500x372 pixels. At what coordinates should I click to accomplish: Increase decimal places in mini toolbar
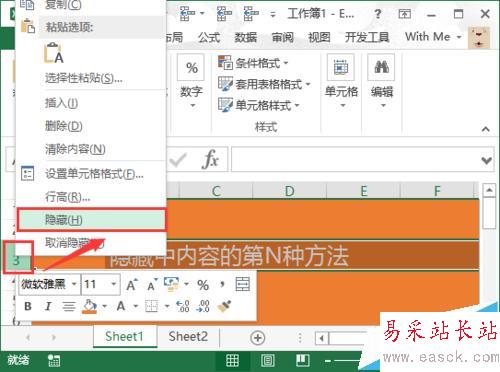point(183,306)
